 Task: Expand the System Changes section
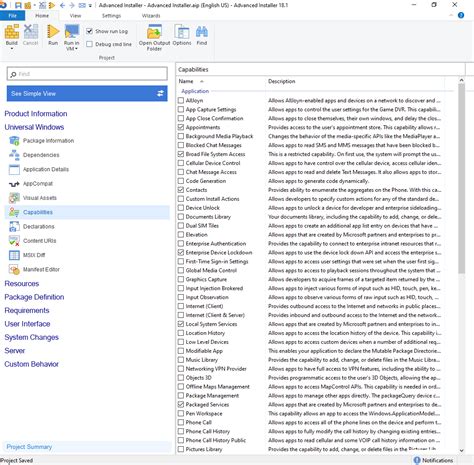click(32, 337)
